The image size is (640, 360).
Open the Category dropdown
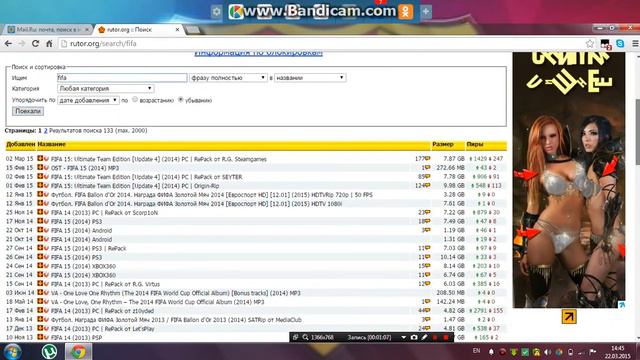coord(105,89)
